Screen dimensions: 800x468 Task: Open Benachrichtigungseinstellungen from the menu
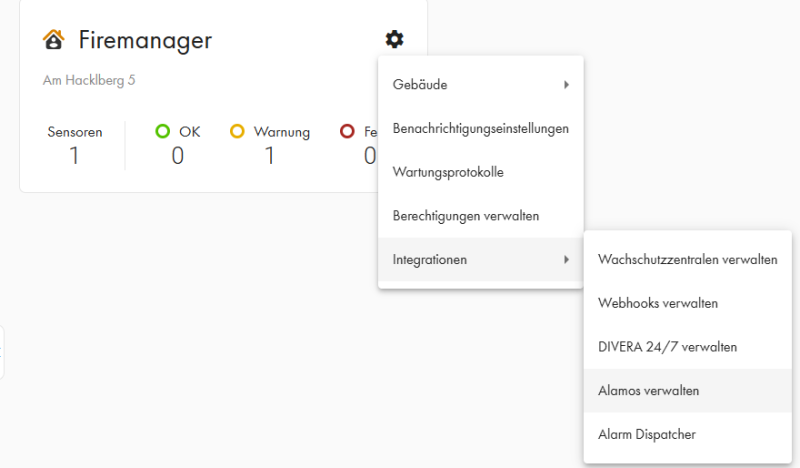point(480,128)
